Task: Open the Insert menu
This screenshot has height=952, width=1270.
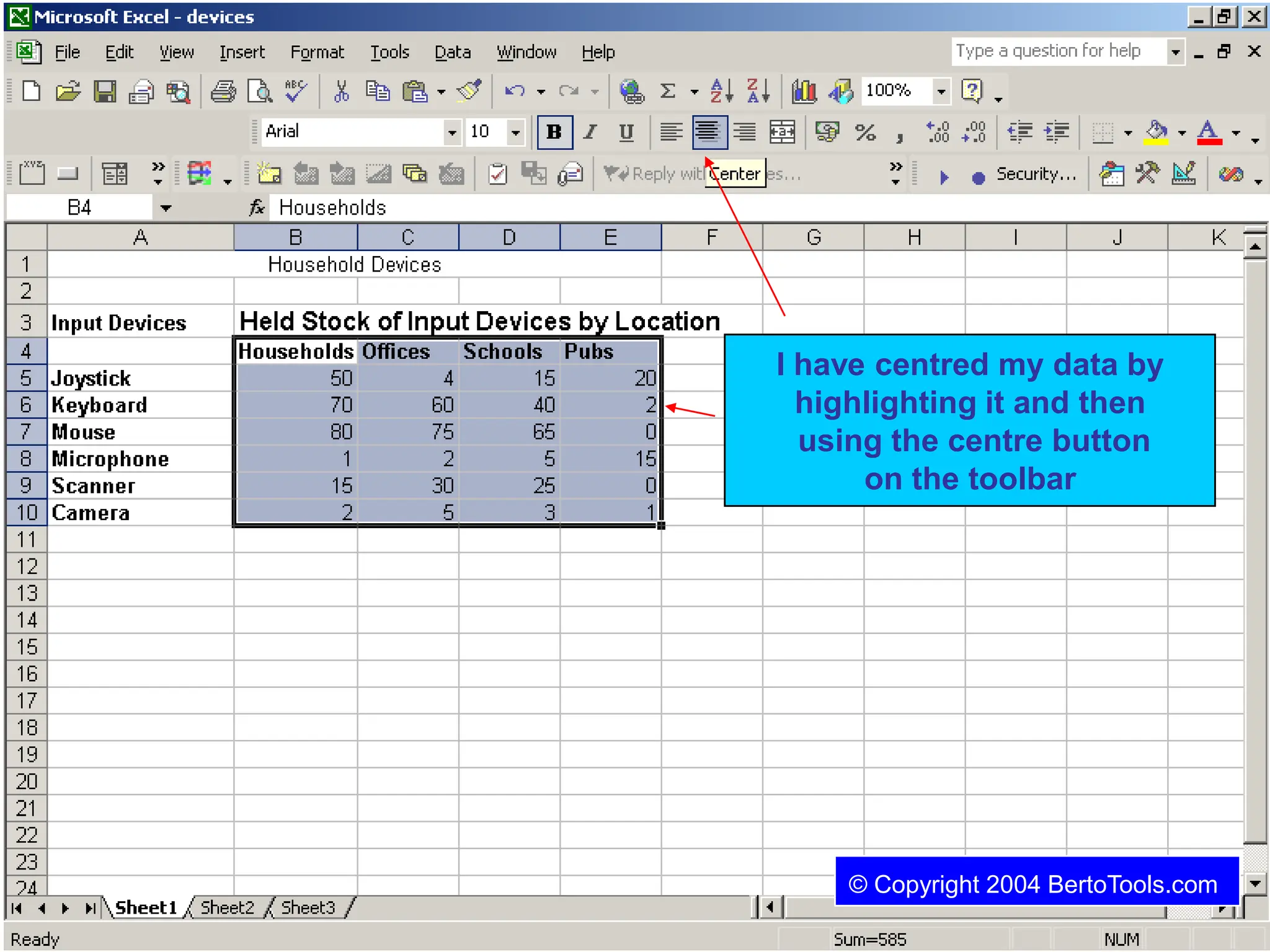Action: coord(242,52)
